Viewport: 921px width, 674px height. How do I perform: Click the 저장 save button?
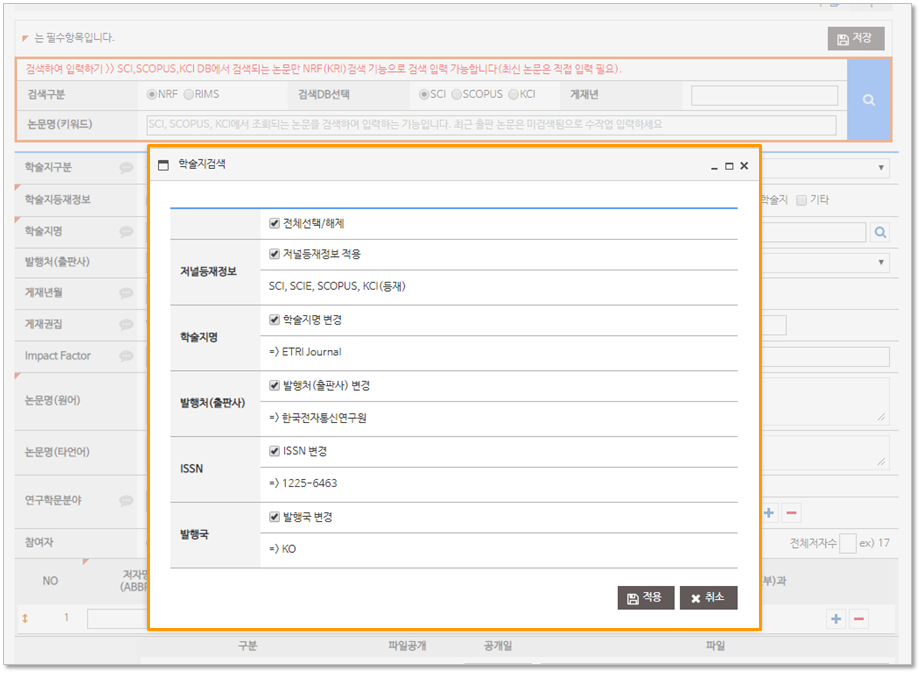[856, 39]
